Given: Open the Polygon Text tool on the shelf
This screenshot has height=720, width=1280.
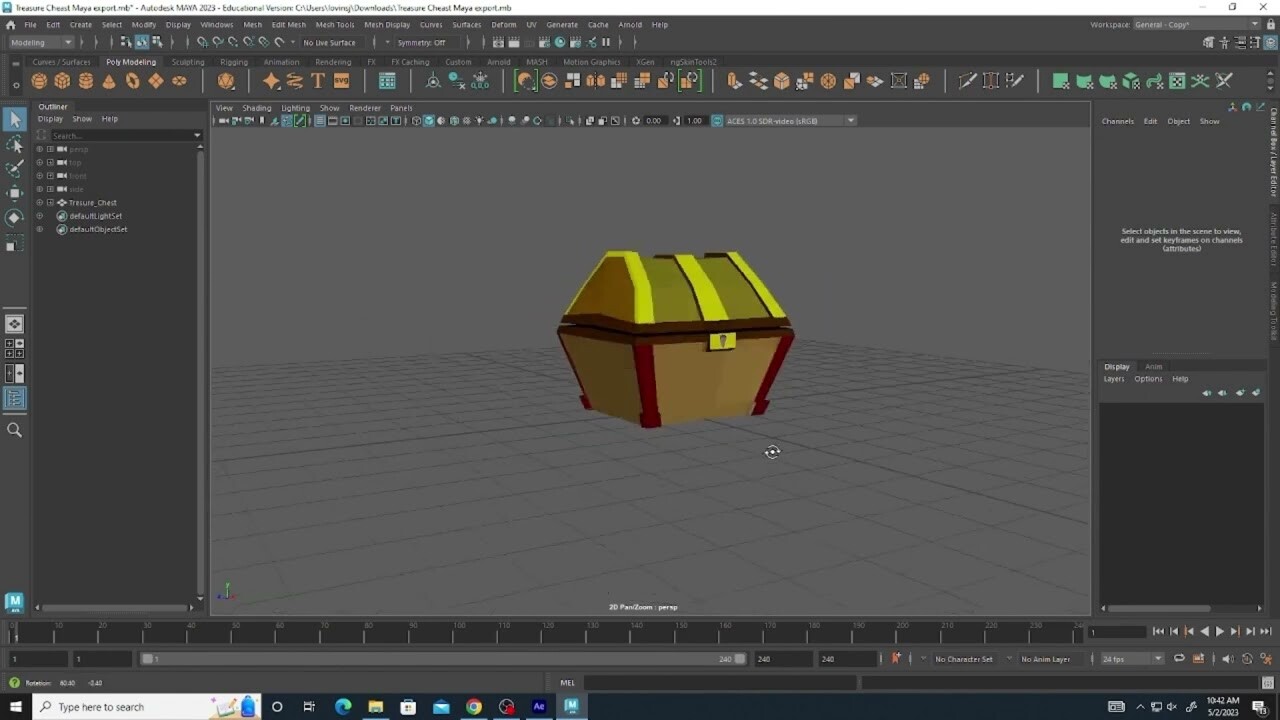Looking at the screenshot, I should (317, 80).
